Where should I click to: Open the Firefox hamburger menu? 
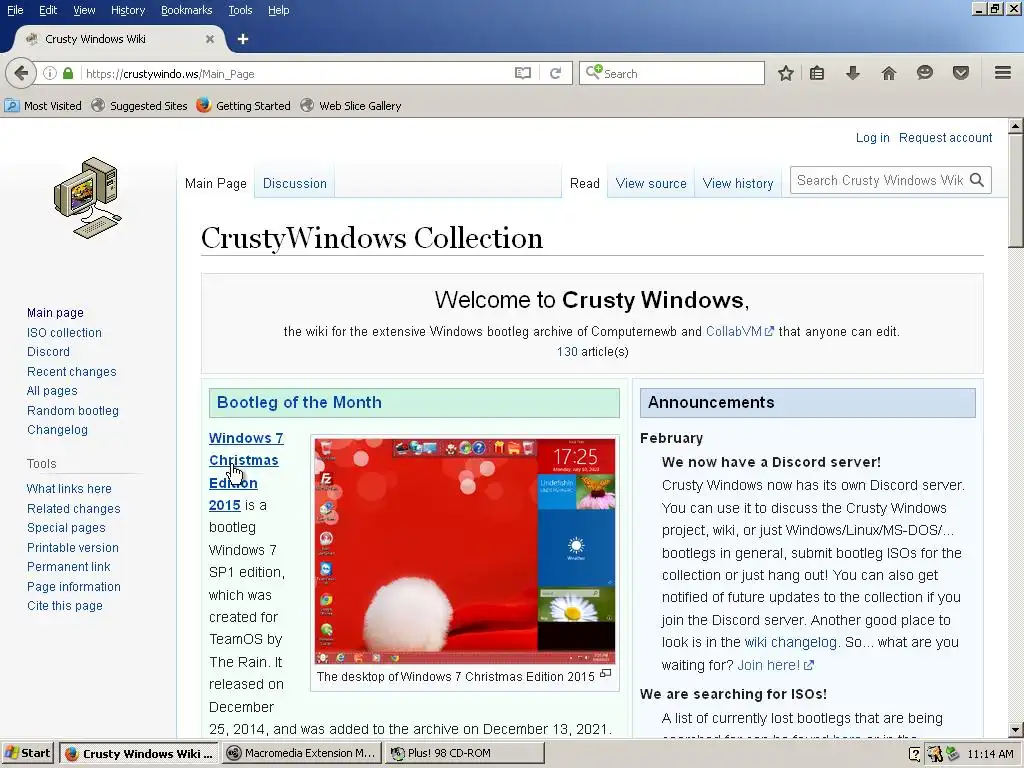[1003, 72]
